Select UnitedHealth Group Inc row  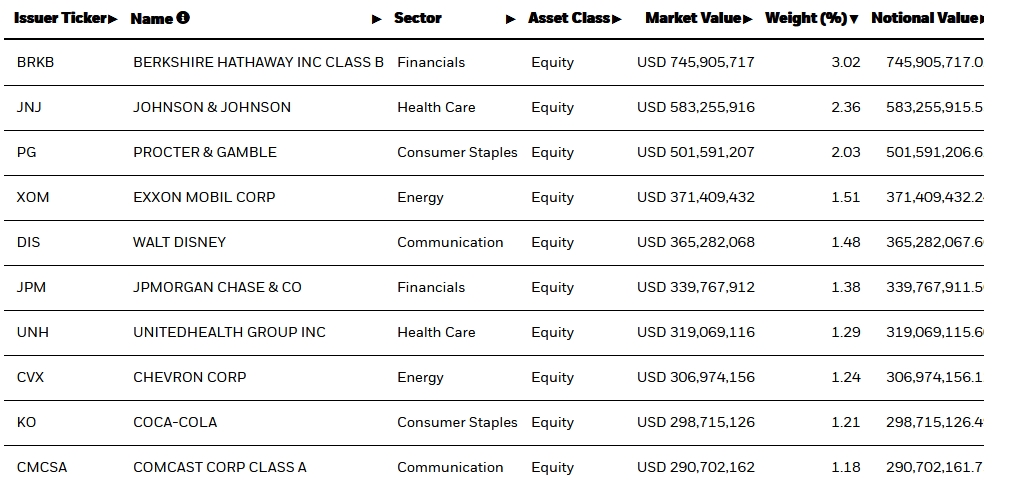pyautogui.click(x=229, y=332)
